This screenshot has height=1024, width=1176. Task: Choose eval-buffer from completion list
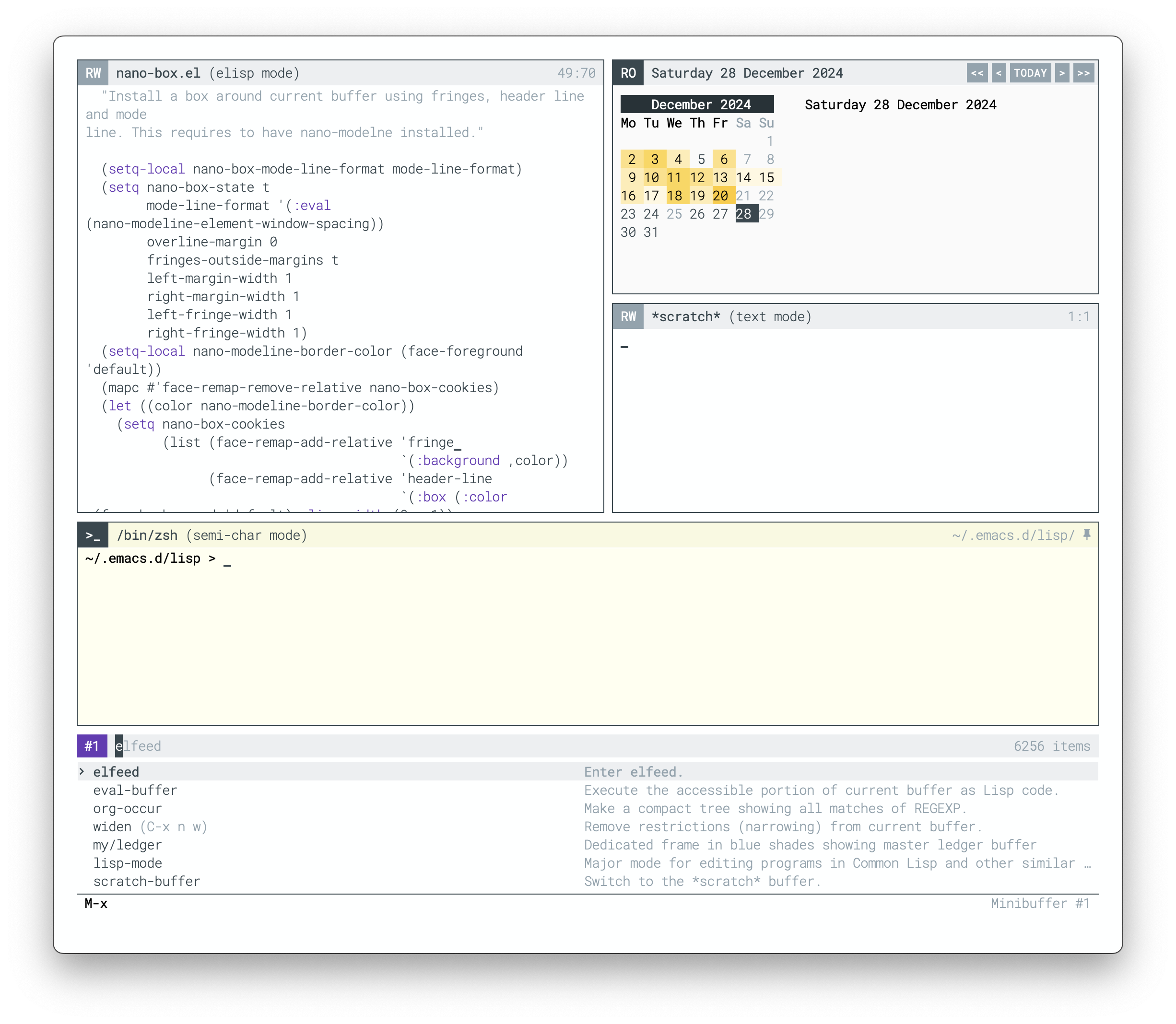pyautogui.click(x=135, y=790)
